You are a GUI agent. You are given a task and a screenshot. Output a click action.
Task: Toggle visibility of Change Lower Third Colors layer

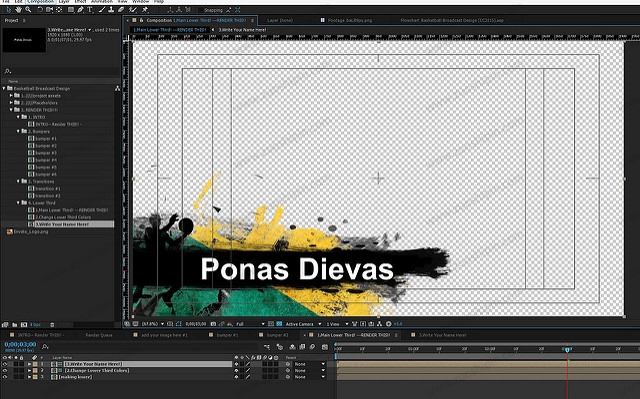click(x=5, y=370)
